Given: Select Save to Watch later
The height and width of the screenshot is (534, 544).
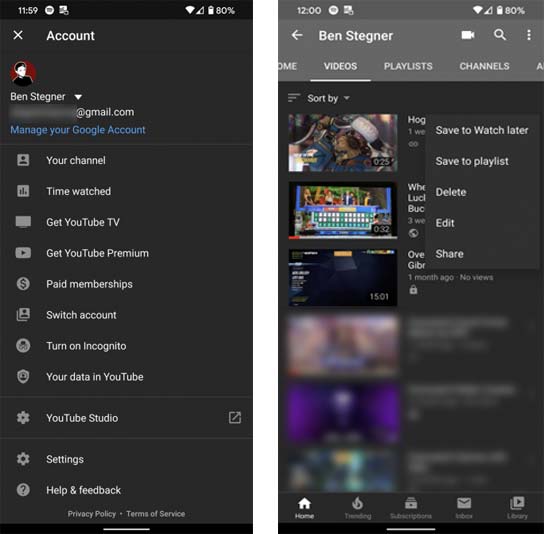Looking at the screenshot, I should [x=482, y=130].
